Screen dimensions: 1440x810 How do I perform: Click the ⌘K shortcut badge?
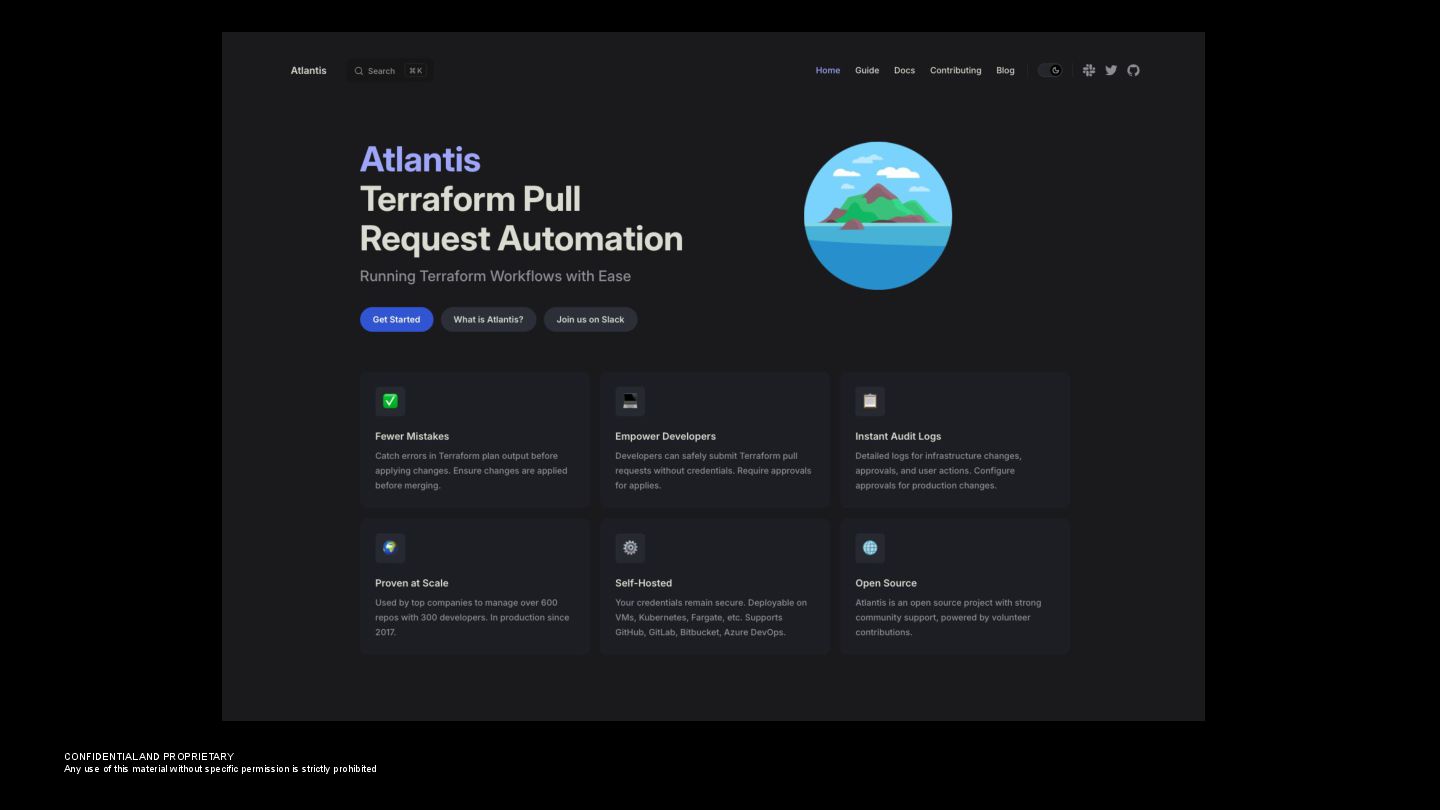point(415,71)
